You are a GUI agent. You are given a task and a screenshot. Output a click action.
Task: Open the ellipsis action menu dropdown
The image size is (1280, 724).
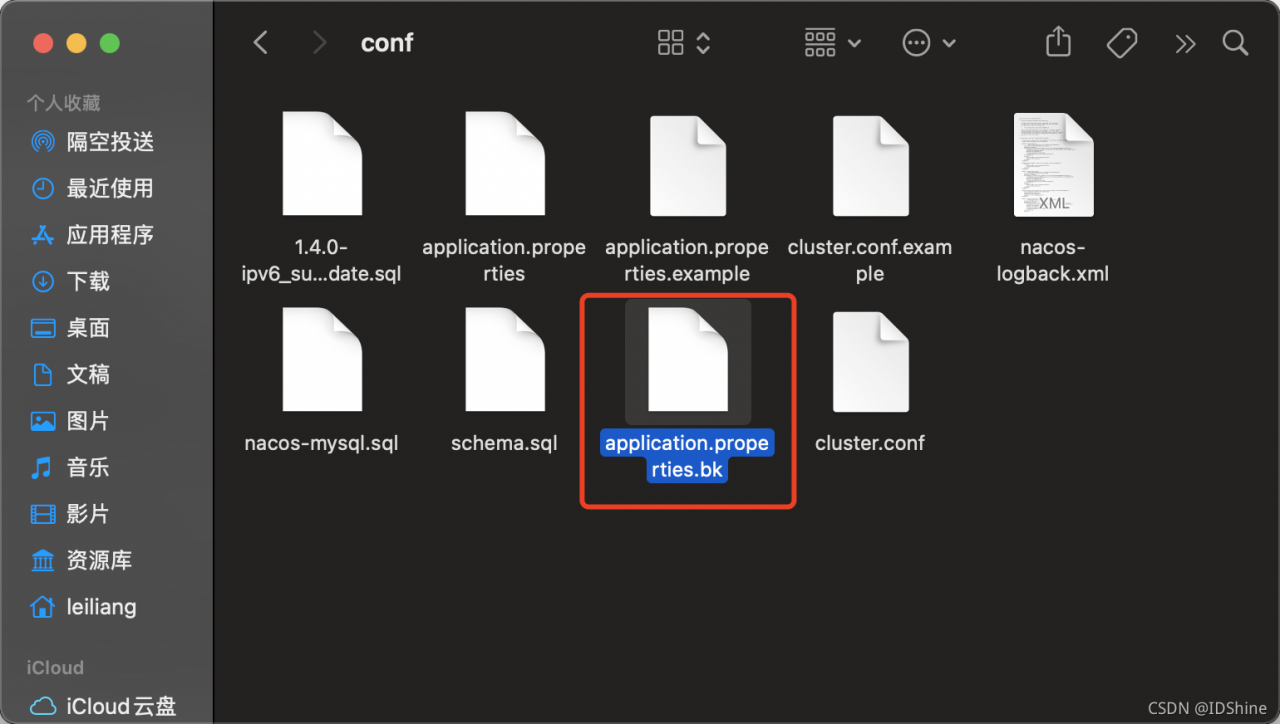coord(929,43)
